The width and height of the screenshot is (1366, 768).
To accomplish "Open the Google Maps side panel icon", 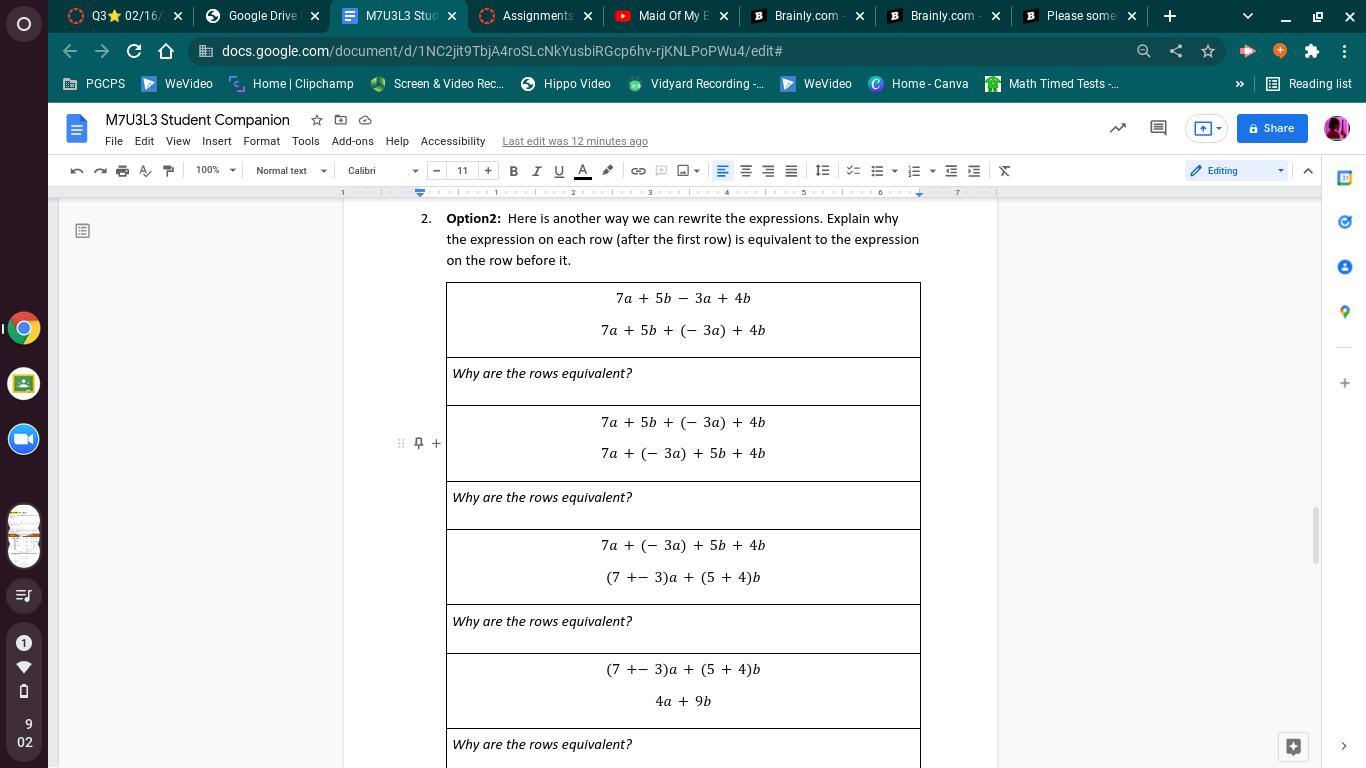I will click(1344, 312).
